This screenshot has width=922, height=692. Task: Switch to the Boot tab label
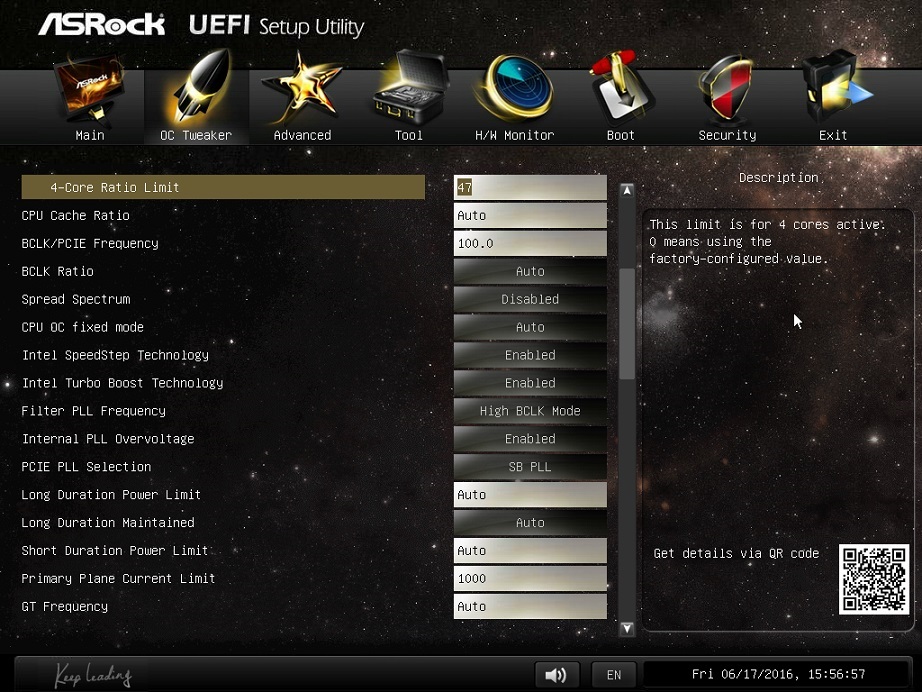point(621,135)
